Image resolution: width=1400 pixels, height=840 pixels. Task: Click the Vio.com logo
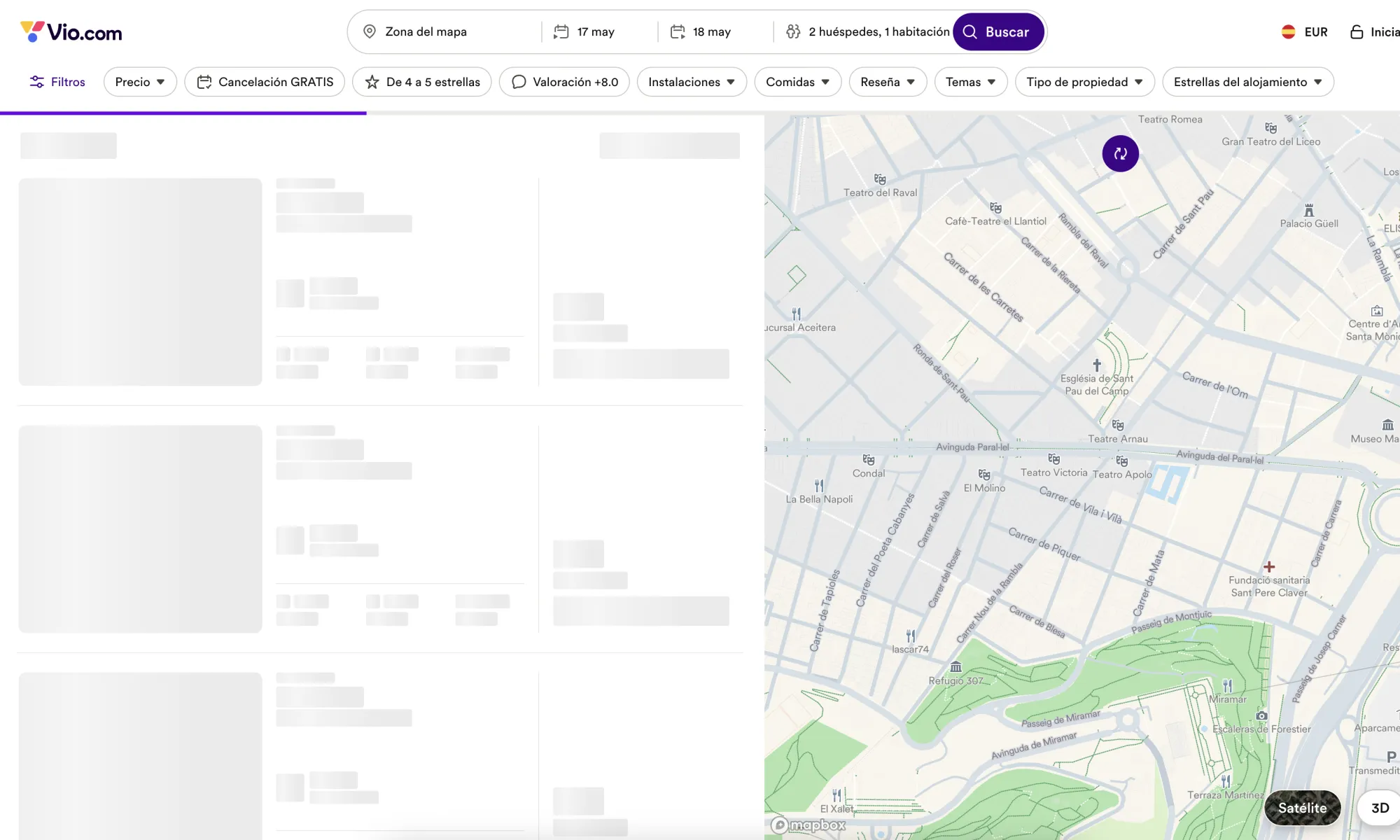pos(71,31)
